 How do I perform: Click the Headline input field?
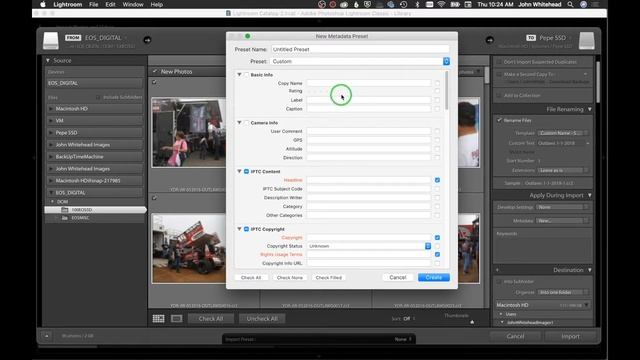pos(369,180)
